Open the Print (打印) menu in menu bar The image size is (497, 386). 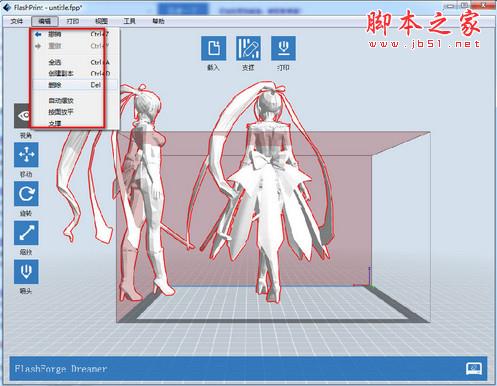point(73,21)
